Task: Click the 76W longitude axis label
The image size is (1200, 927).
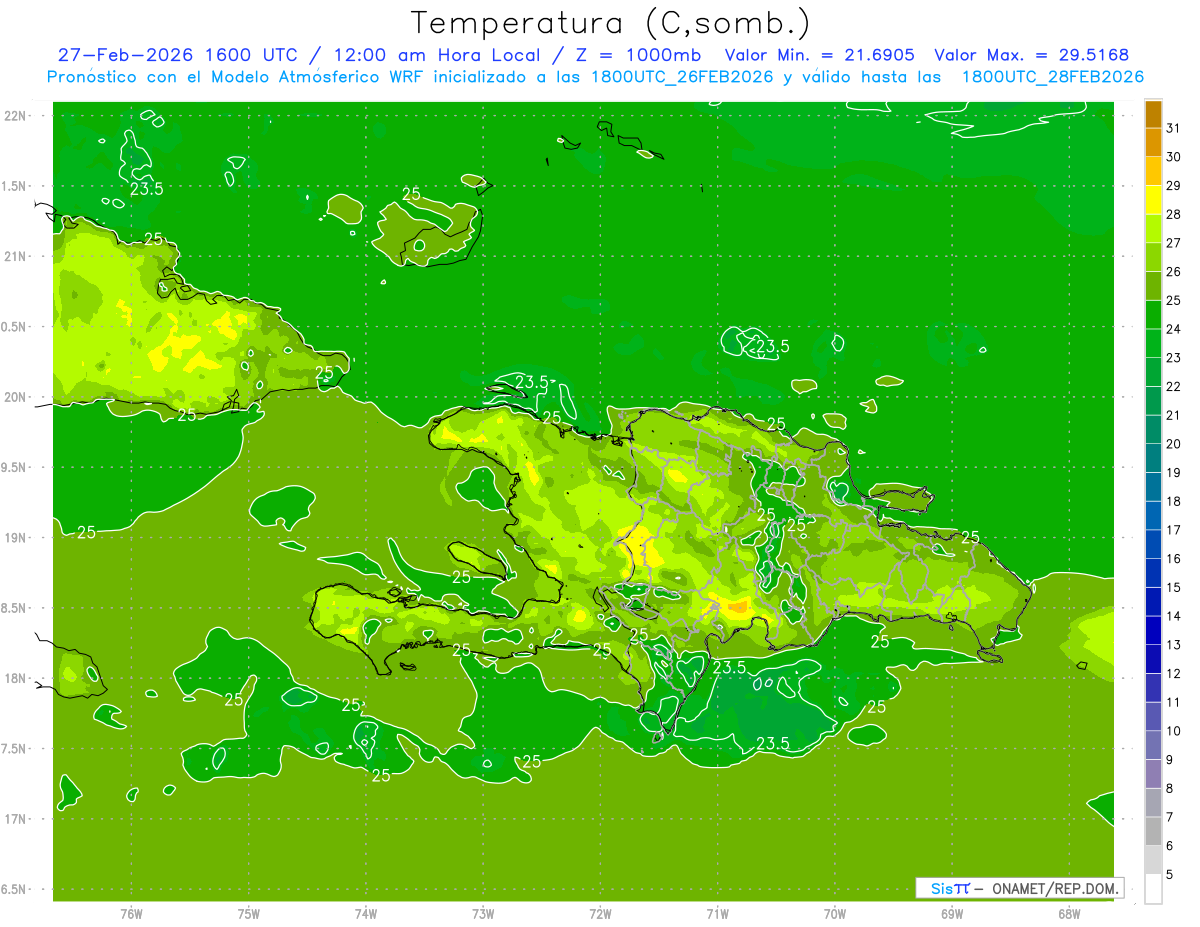Action: 131,913
